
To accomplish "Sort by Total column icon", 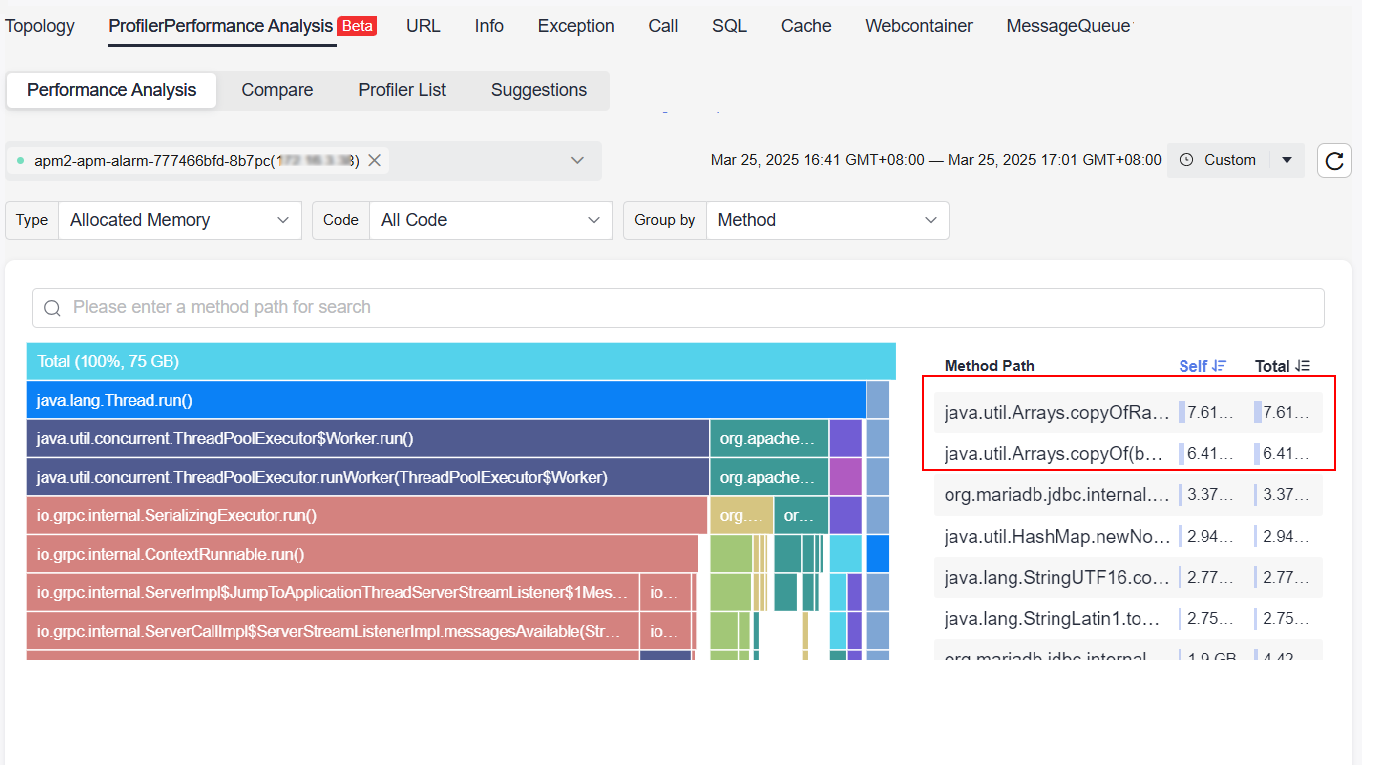I will [x=1302, y=366].
